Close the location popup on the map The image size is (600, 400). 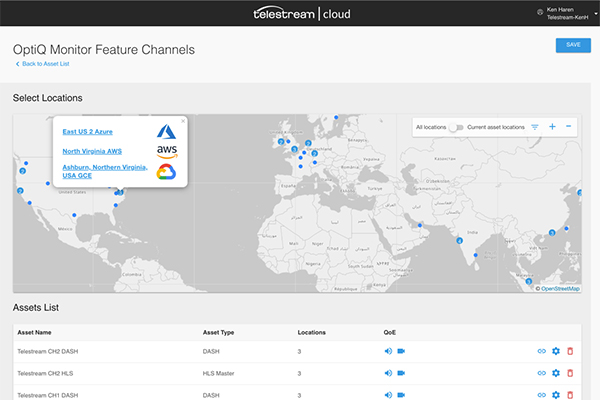pyautogui.click(x=183, y=121)
